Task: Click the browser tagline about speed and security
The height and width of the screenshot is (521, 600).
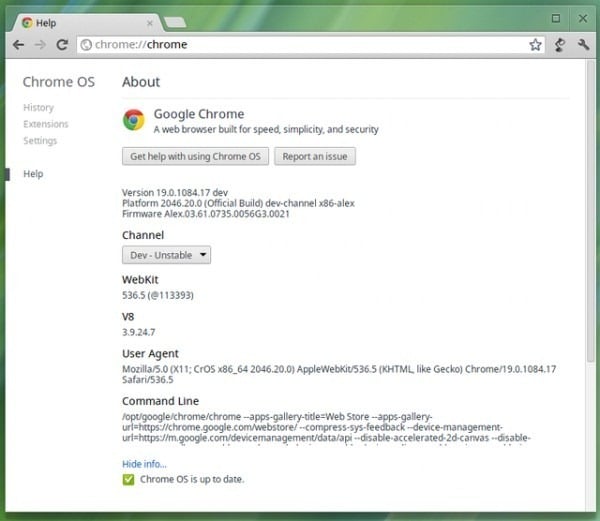Action: click(x=266, y=130)
